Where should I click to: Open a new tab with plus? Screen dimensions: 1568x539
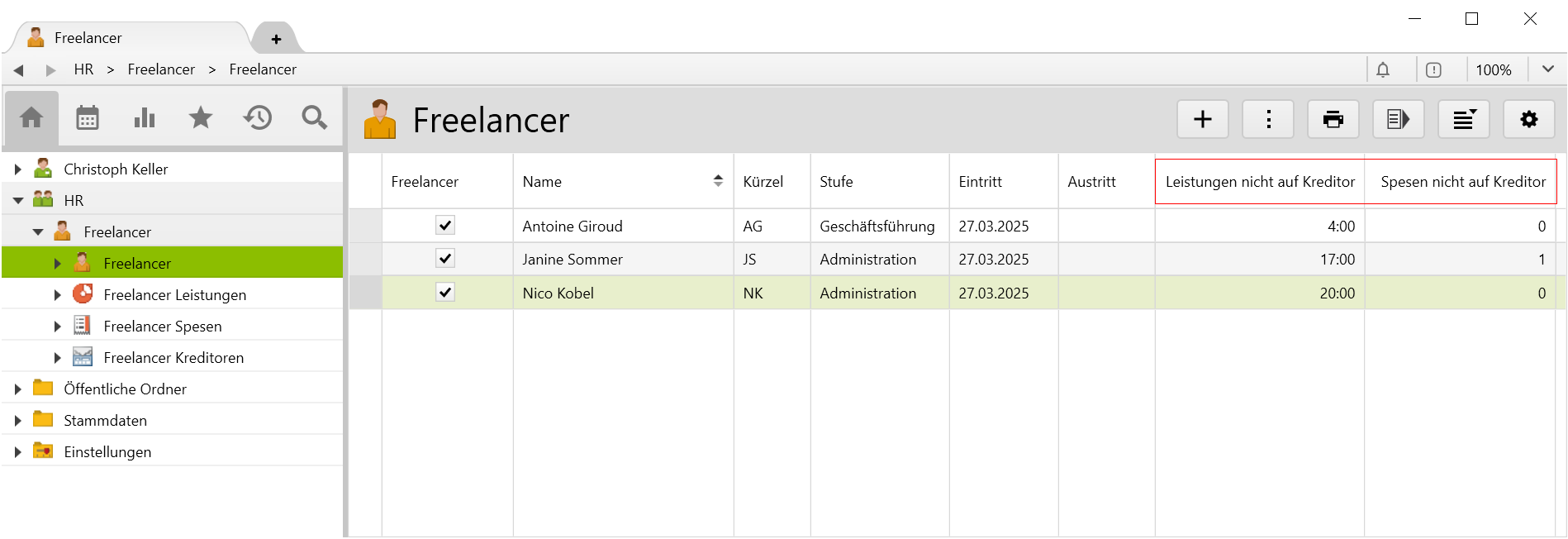coord(276,39)
